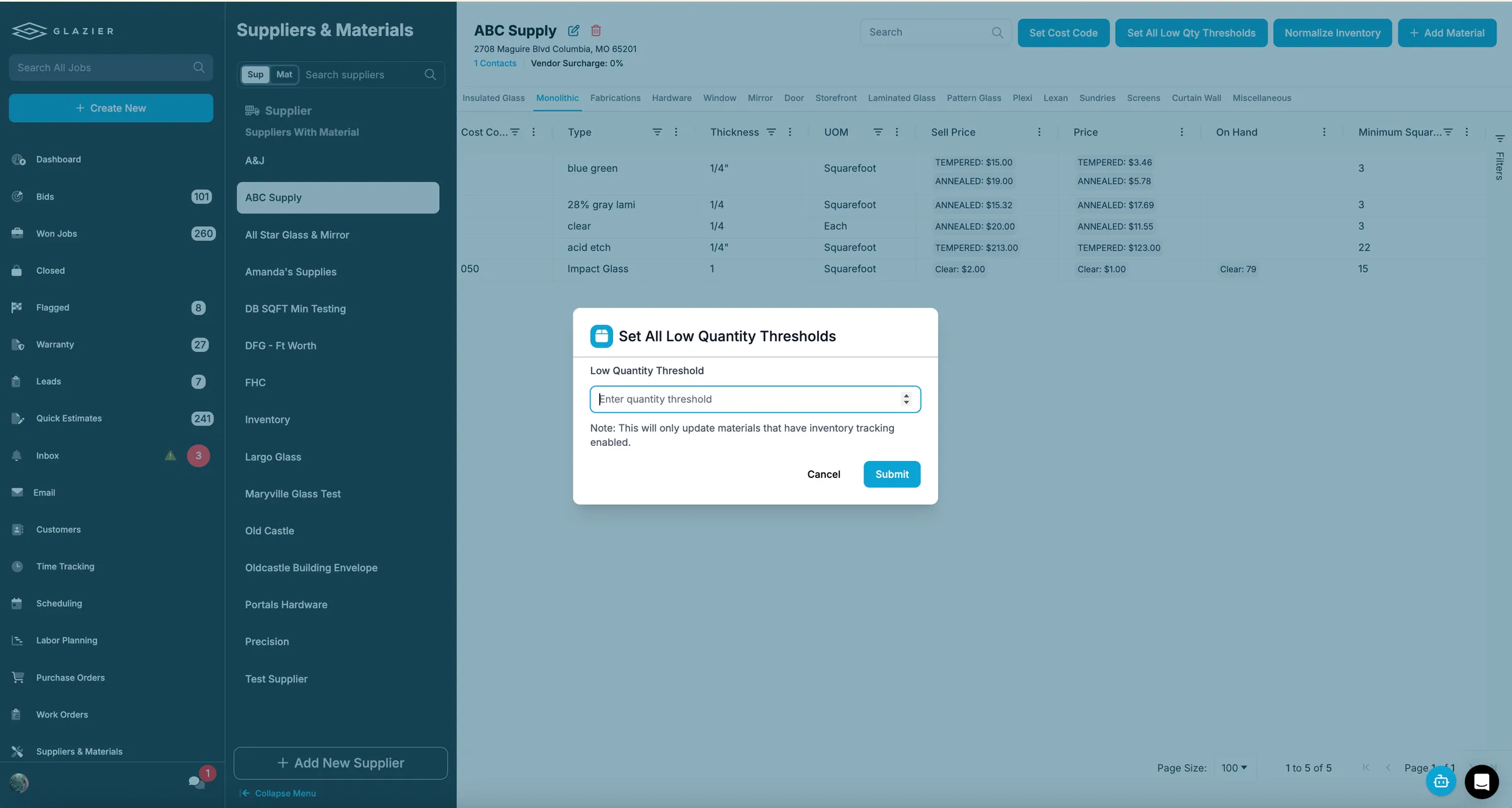Viewport: 1512px width, 808px height.
Task: Open Bids from the sidebar
Action: [x=45, y=196]
